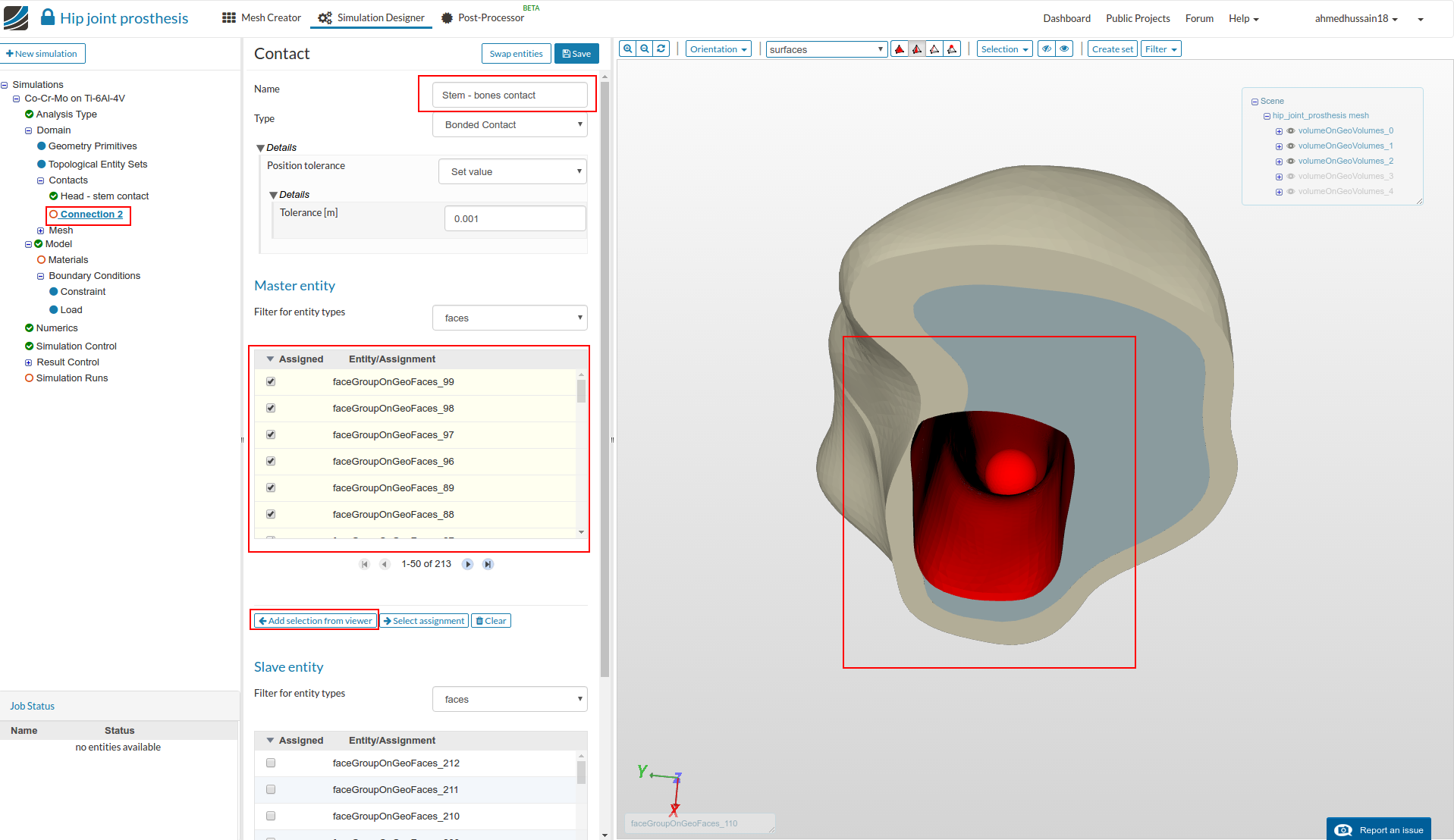
Task: Click the zoom in magnifier icon
Action: [x=627, y=49]
